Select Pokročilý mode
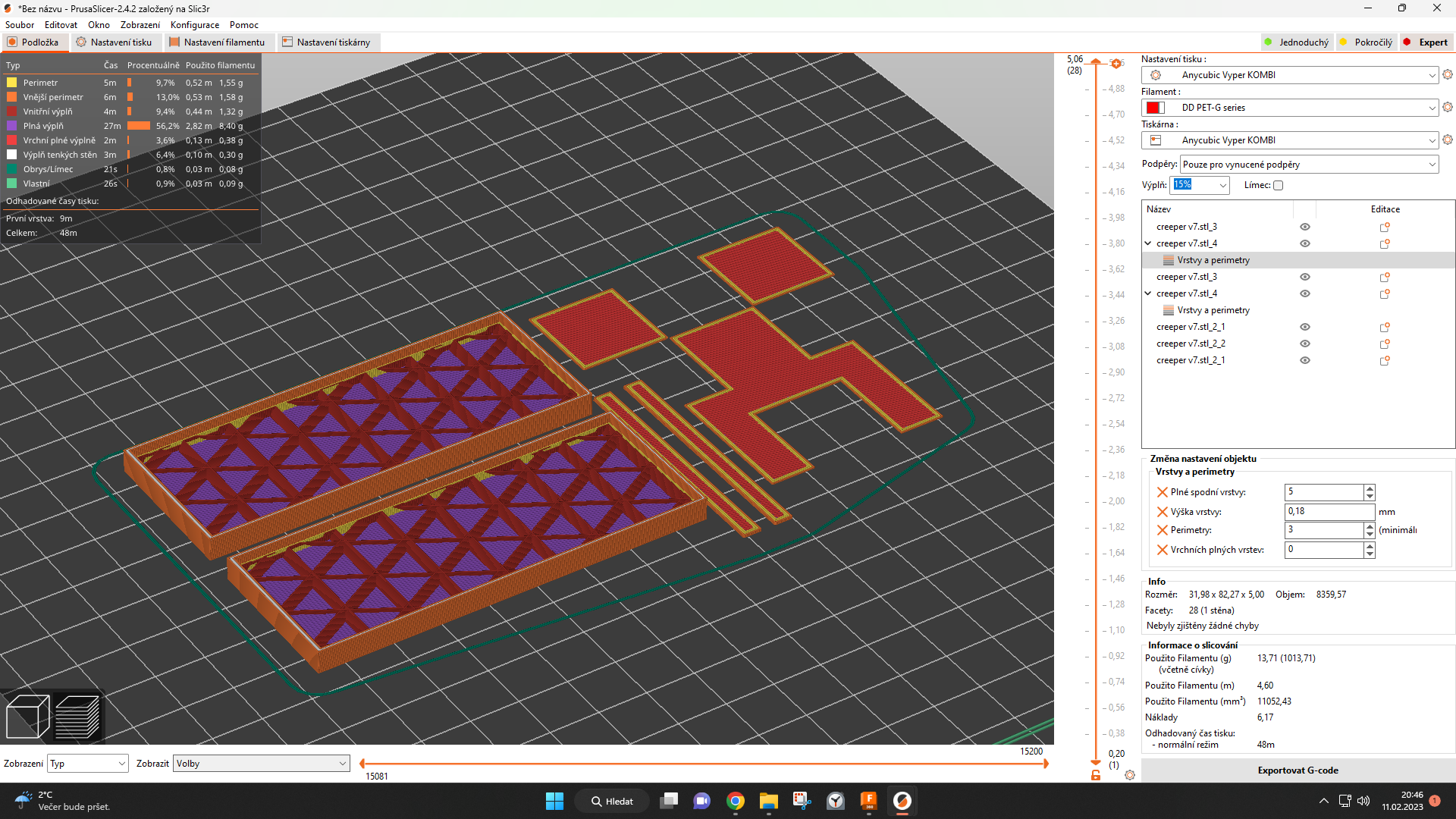Viewport: 1456px width, 819px height. click(1366, 42)
